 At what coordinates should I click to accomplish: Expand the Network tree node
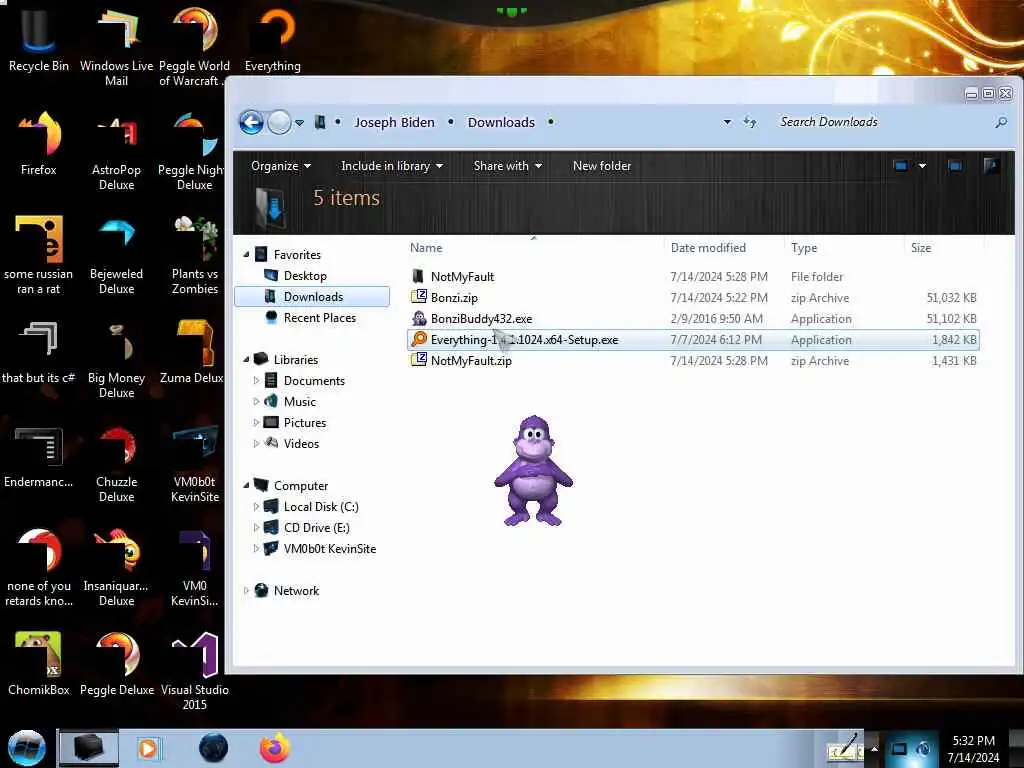[x=246, y=590]
